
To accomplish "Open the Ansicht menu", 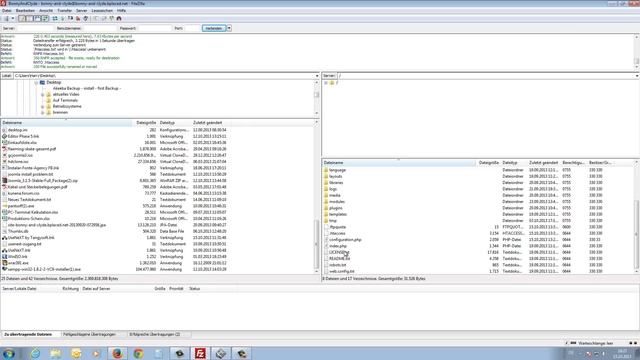I will 46,11.
